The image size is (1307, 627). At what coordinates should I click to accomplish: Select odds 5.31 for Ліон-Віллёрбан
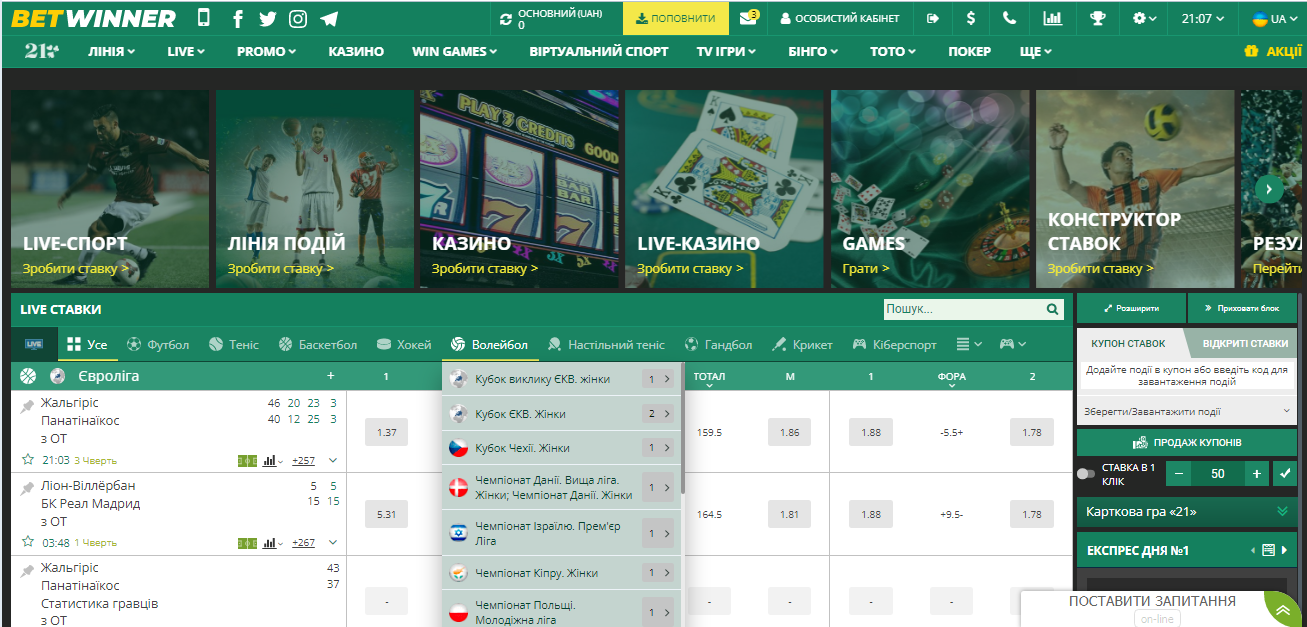(x=387, y=515)
